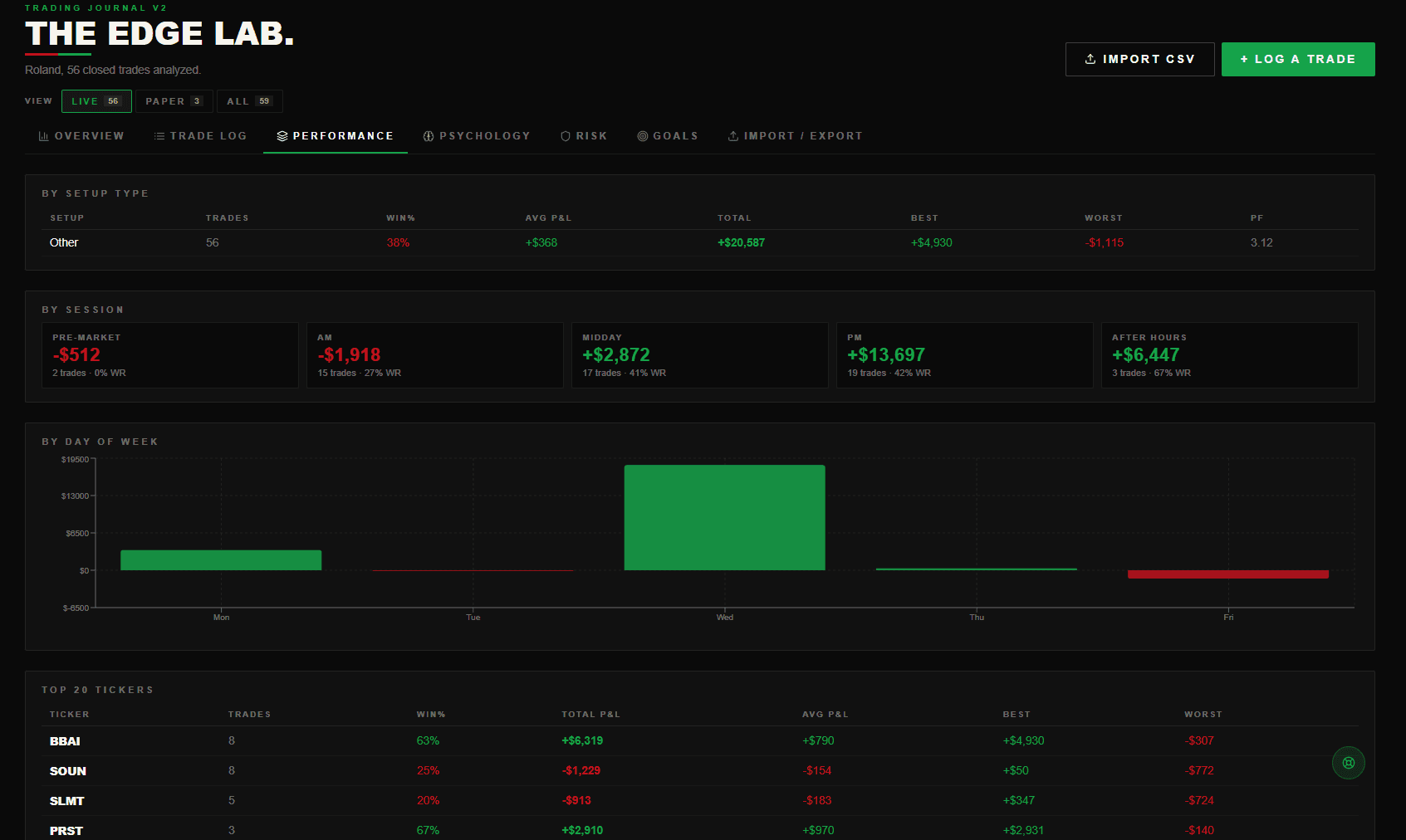
Task: Click the Thursday thin green bar
Action: (x=977, y=569)
